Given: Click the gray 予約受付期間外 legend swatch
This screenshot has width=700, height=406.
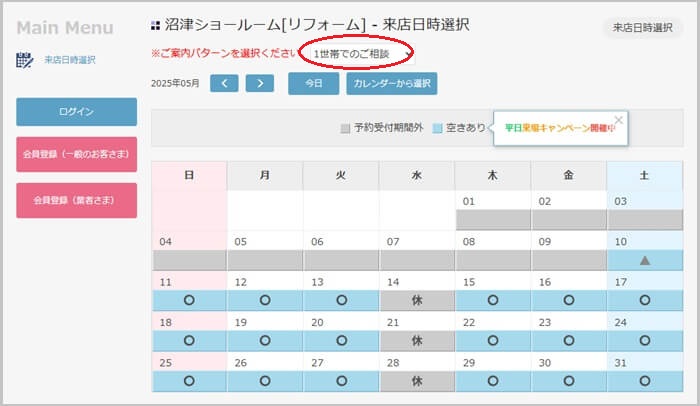Looking at the screenshot, I should pyautogui.click(x=345, y=129).
